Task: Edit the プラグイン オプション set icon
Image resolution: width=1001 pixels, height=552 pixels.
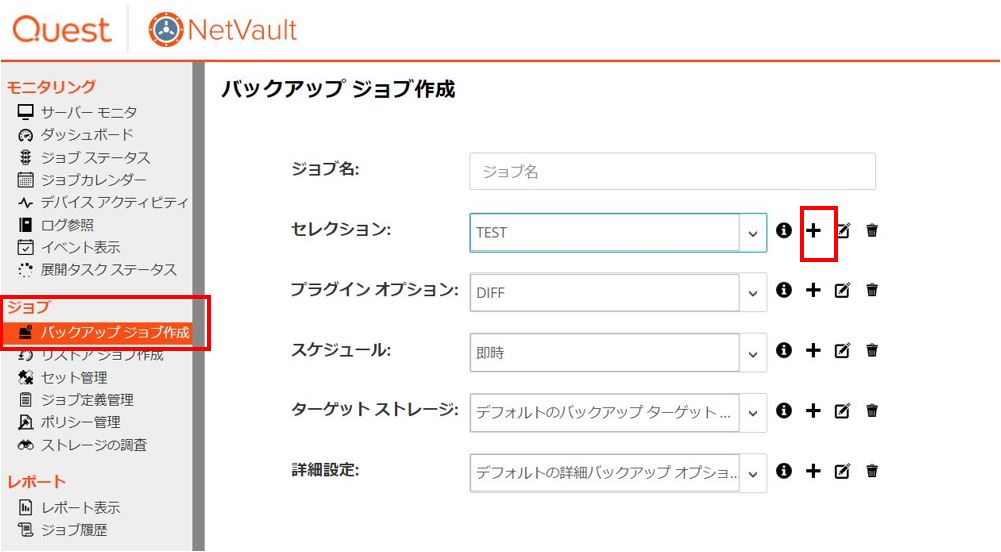Action: [x=843, y=290]
